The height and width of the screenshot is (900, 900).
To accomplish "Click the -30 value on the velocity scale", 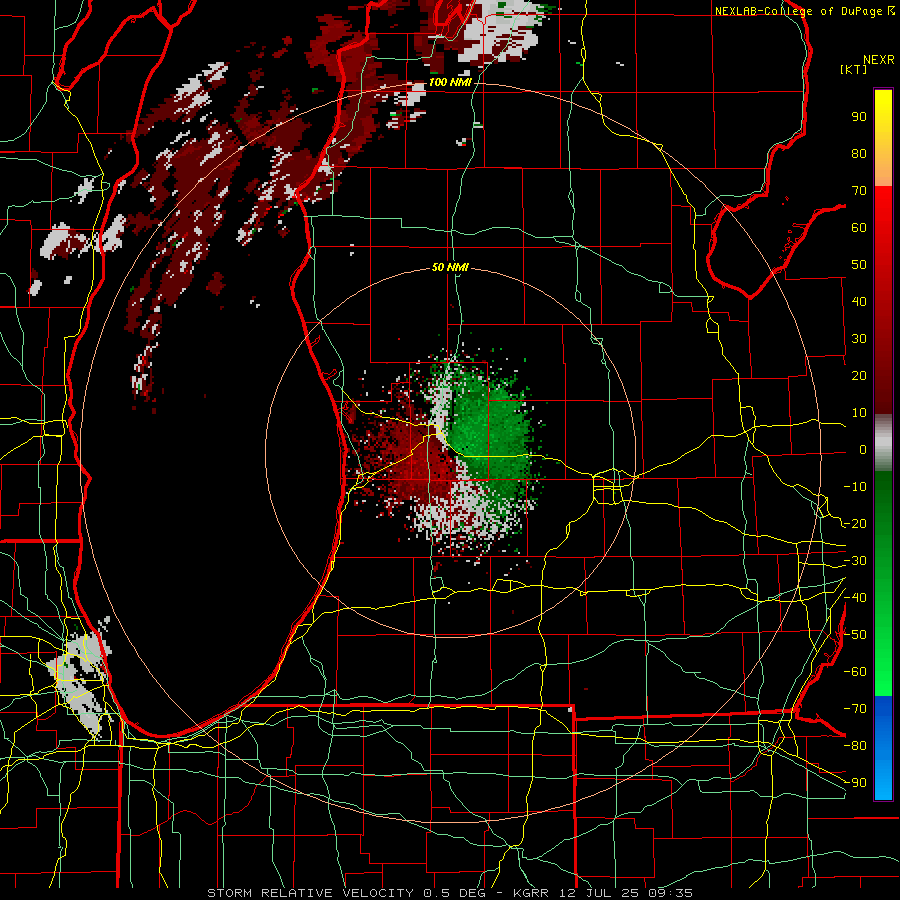I will click(855, 561).
